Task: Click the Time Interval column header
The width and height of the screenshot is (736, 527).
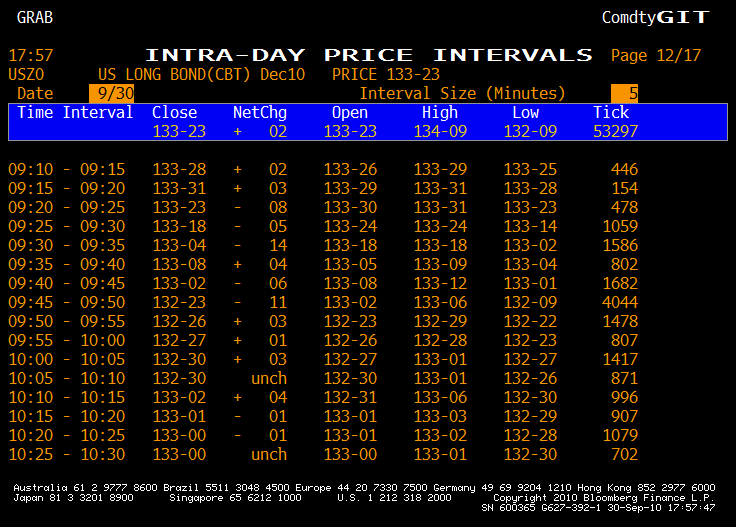Action: (75, 112)
